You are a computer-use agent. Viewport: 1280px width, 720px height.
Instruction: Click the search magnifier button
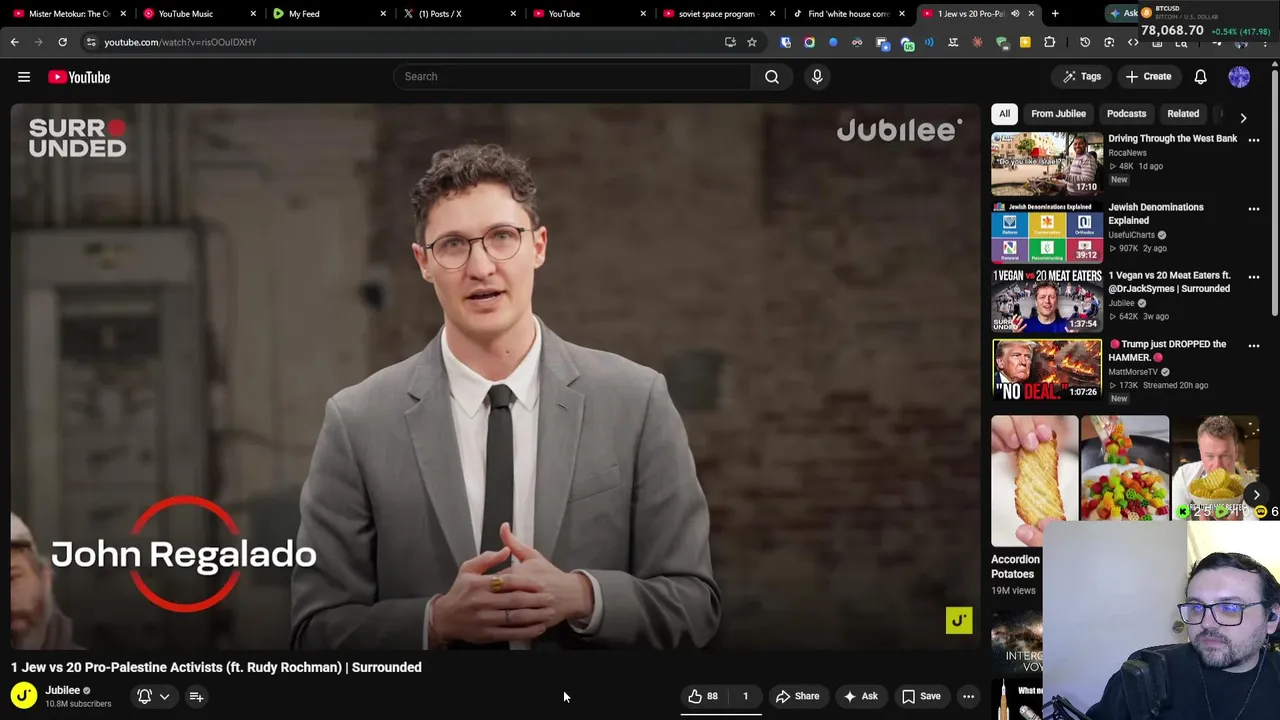(x=772, y=76)
